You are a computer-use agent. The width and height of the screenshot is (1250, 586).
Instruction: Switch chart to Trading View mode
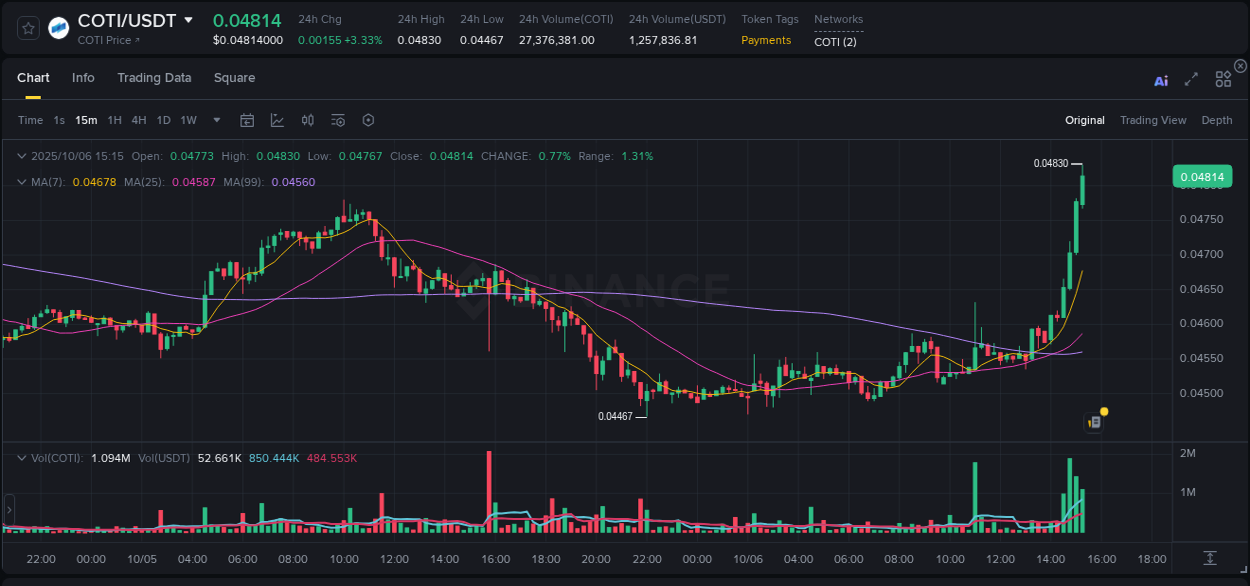(x=1153, y=120)
